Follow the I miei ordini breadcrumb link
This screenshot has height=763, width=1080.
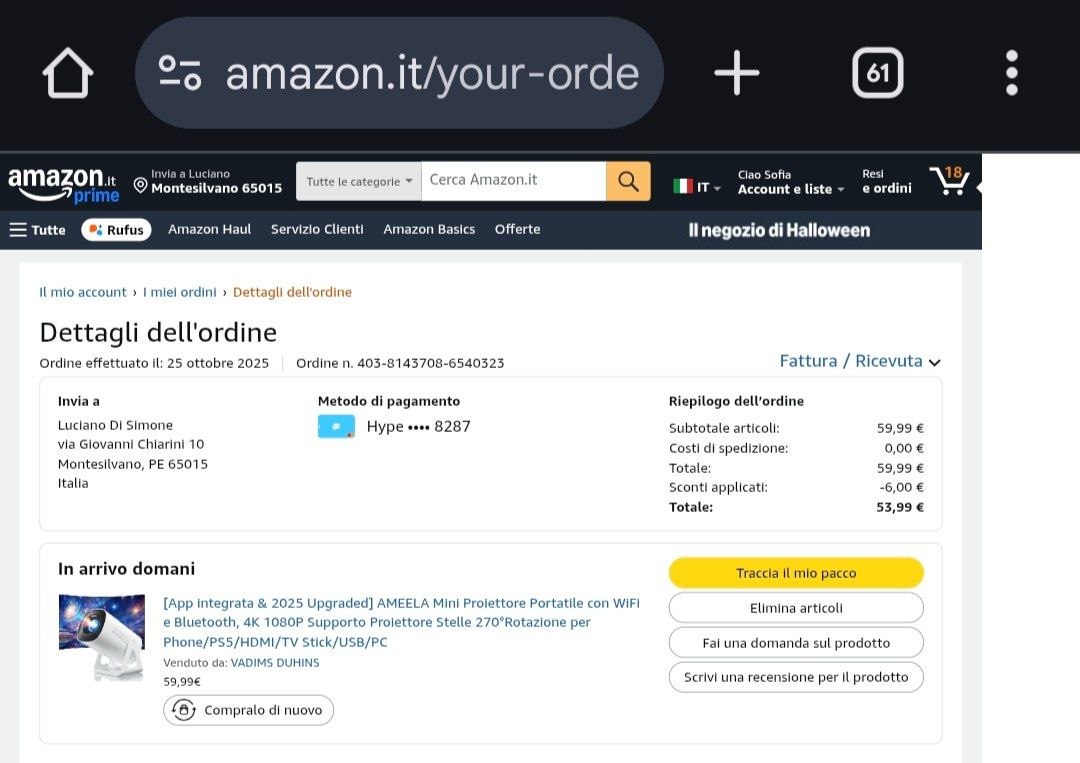[x=180, y=292]
